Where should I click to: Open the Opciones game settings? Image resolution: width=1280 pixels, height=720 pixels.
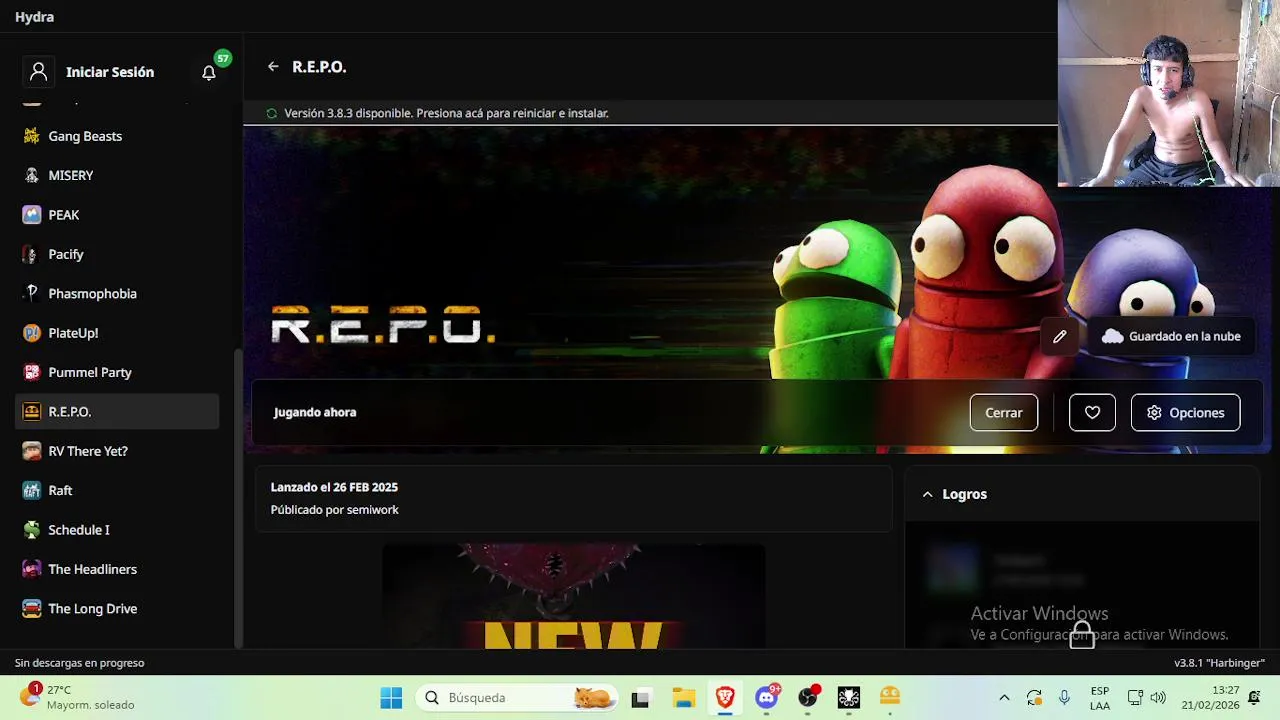(x=1185, y=412)
